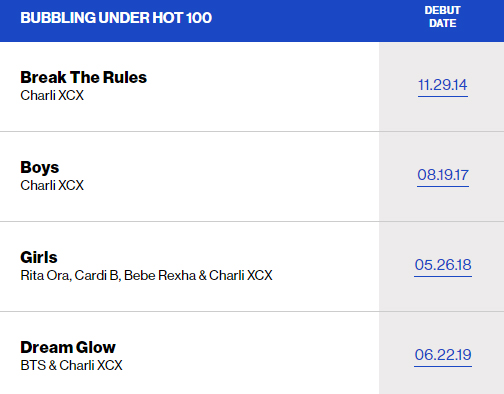The image size is (504, 394).
Task: Click the Girls debut date cell
Action: click(441, 267)
